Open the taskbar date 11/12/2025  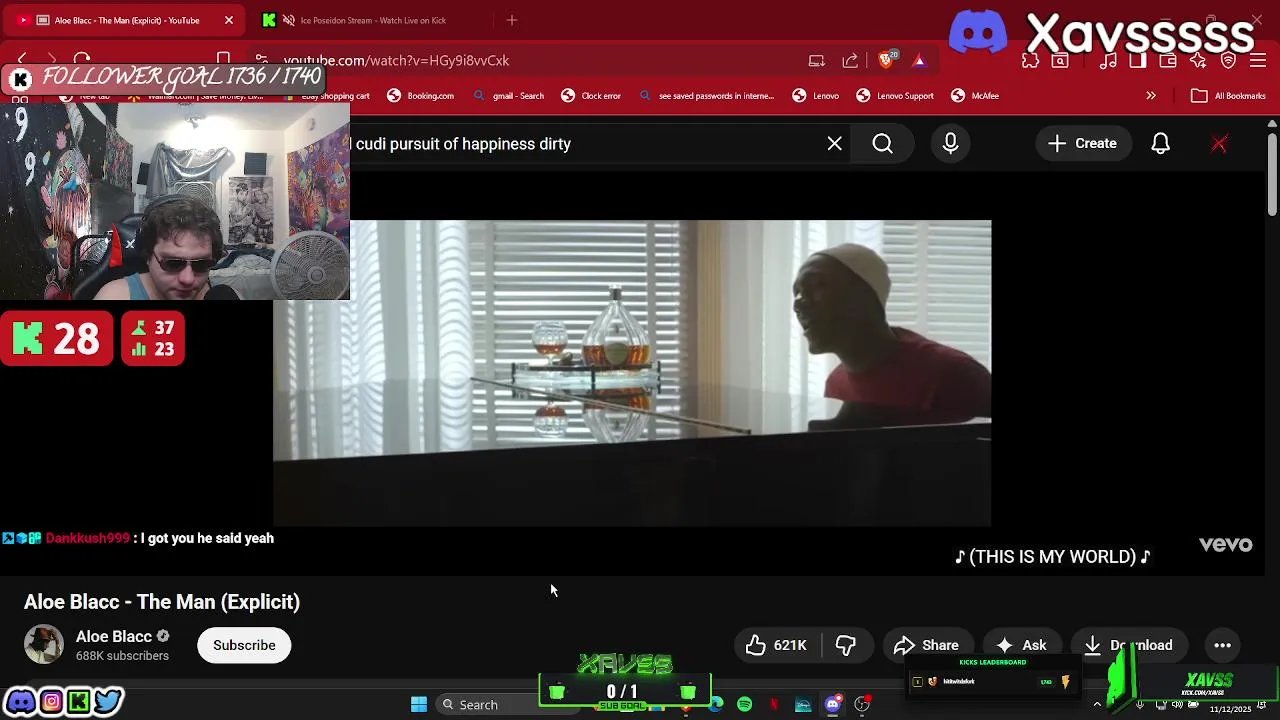pos(1230,709)
